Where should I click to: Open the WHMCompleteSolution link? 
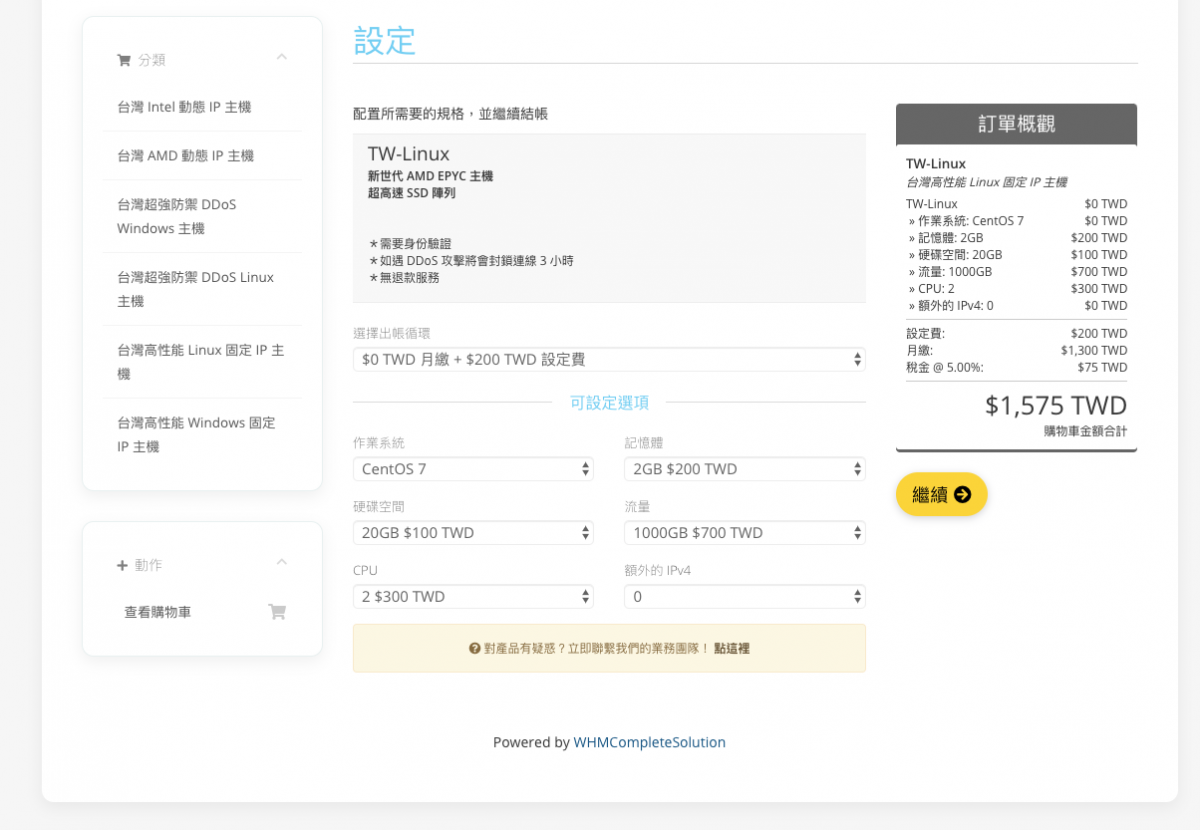coord(649,742)
